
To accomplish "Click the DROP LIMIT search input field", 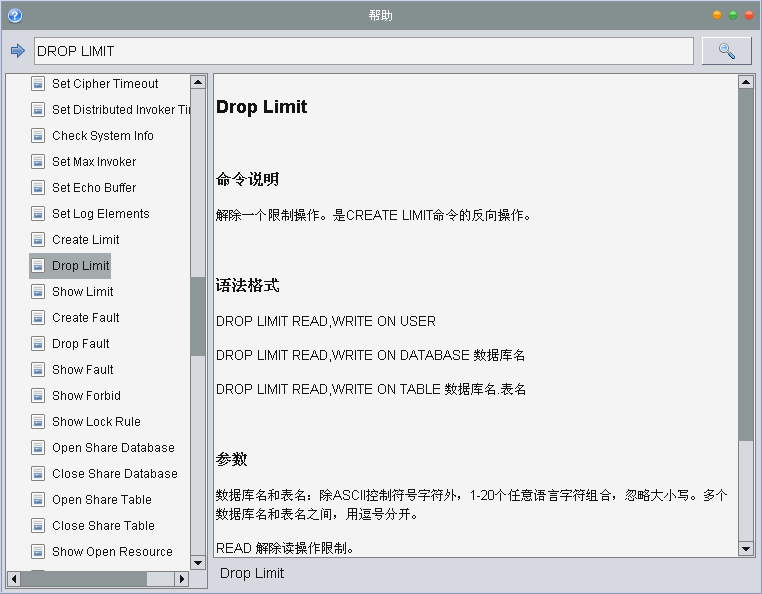I will [x=364, y=51].
